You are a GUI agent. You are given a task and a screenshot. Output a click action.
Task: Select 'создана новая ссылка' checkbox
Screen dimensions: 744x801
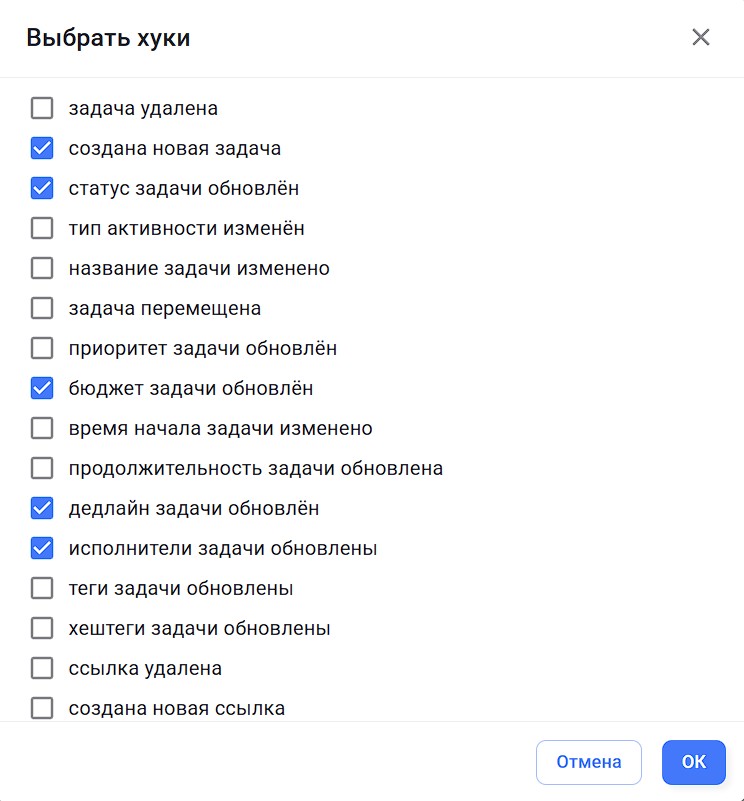[x=42, y=708]
